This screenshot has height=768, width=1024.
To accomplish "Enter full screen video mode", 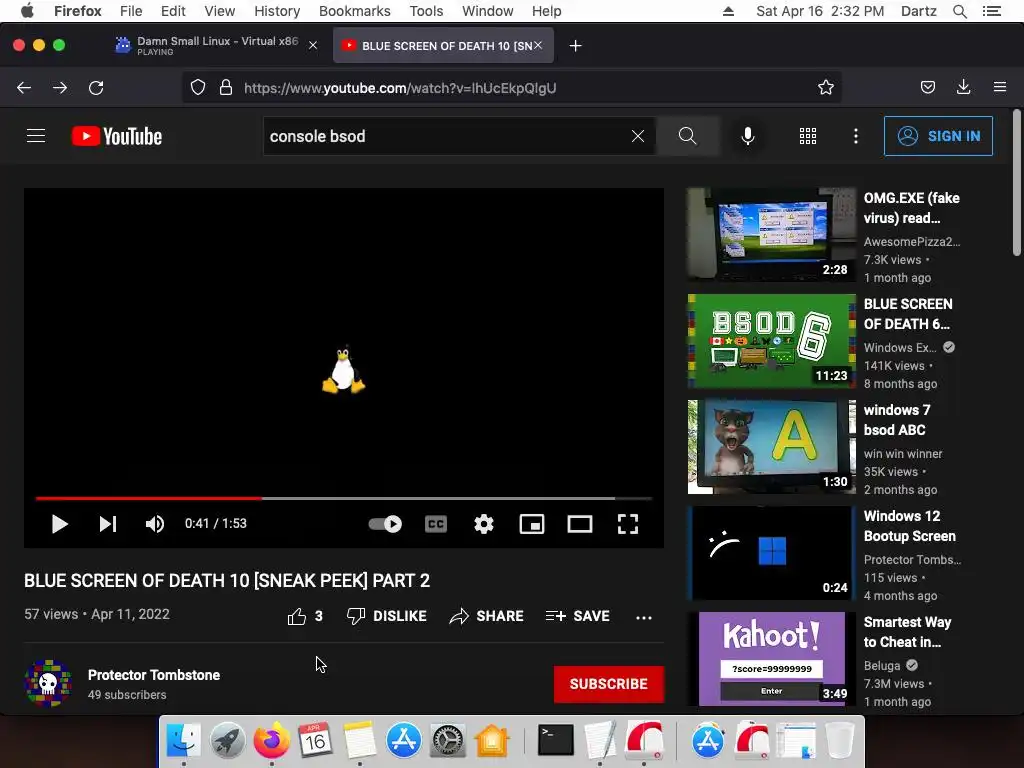I will (628, 524).
